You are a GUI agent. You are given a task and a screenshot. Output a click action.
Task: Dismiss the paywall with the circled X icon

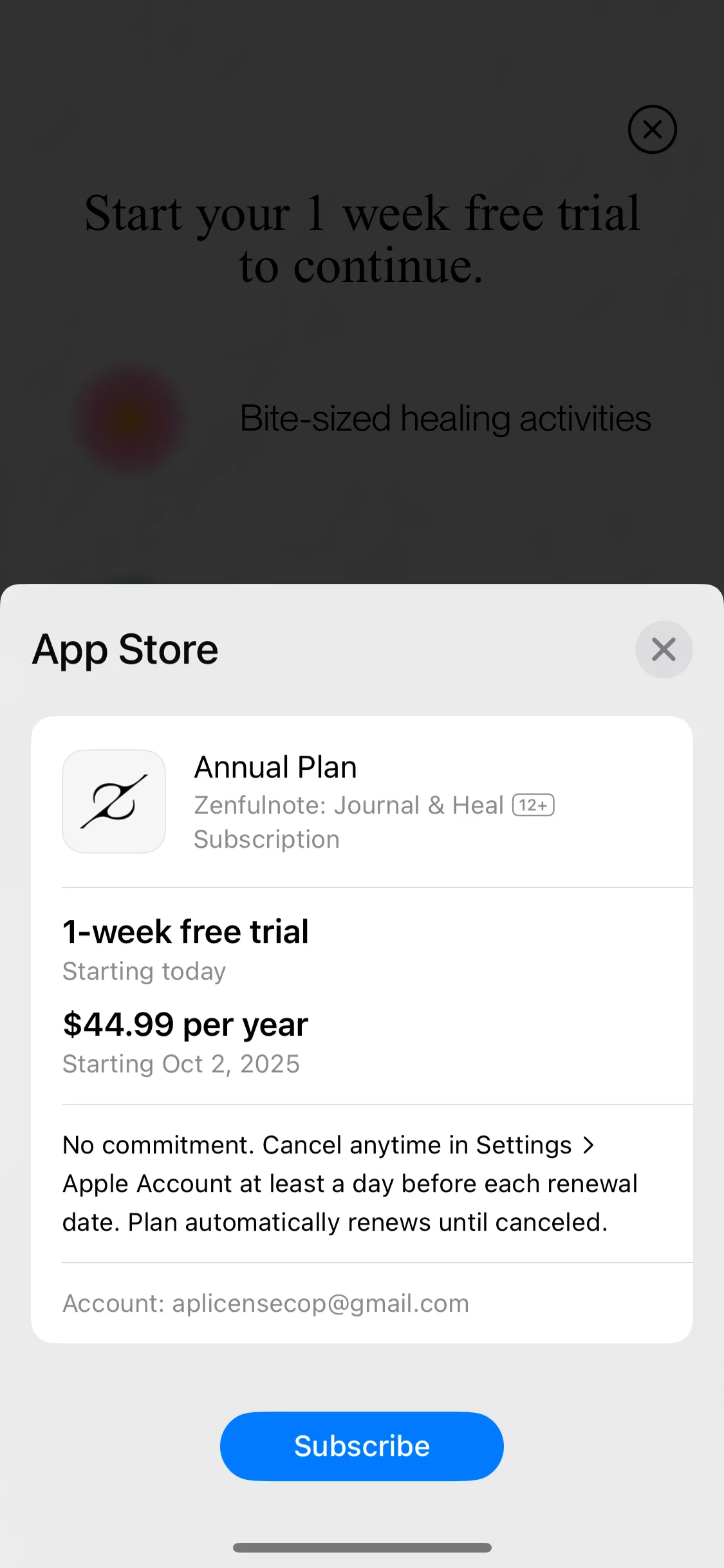tap(652, 129)
